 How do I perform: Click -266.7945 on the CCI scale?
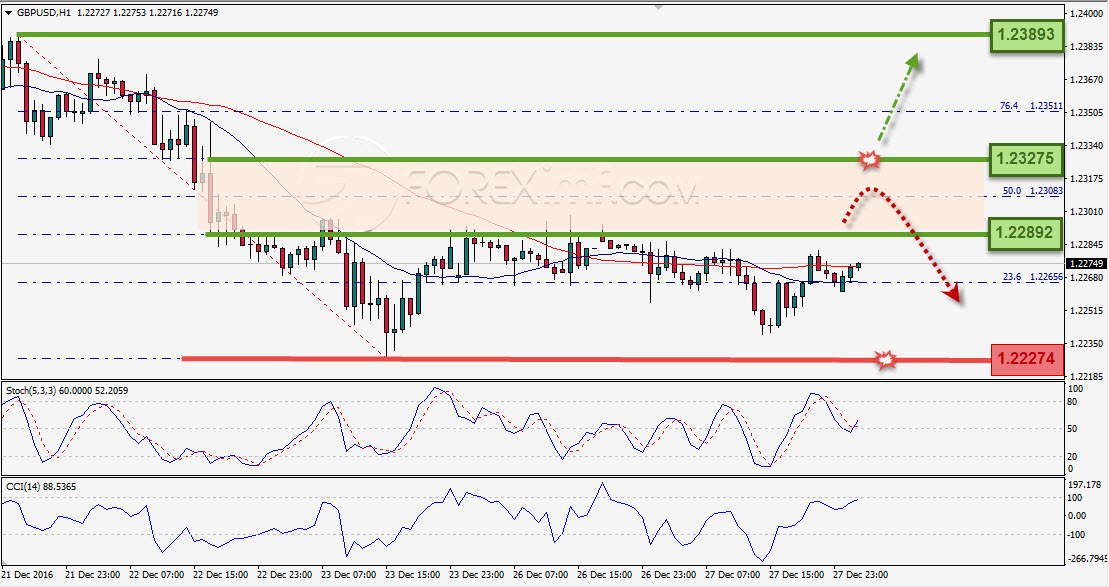click(x=1088, y=559)
